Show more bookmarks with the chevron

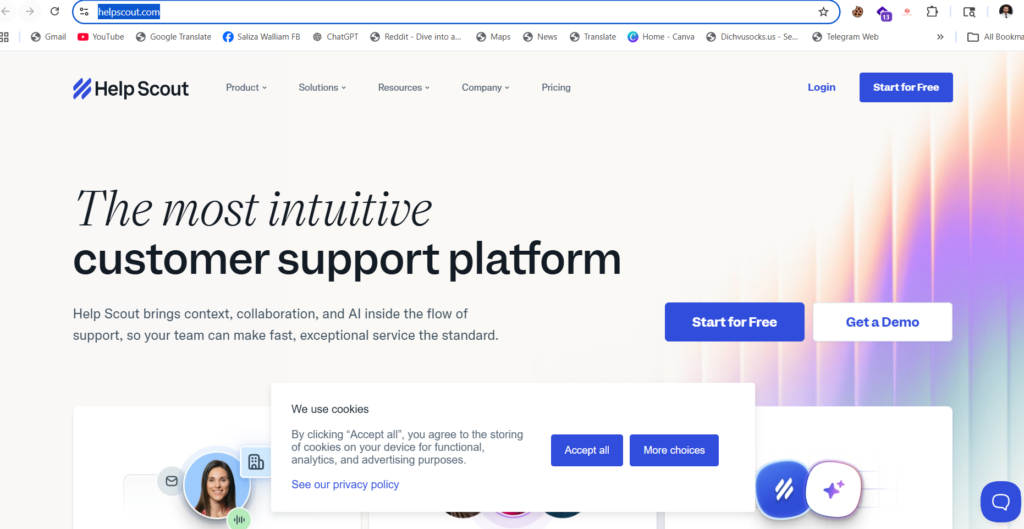(940, 37)
